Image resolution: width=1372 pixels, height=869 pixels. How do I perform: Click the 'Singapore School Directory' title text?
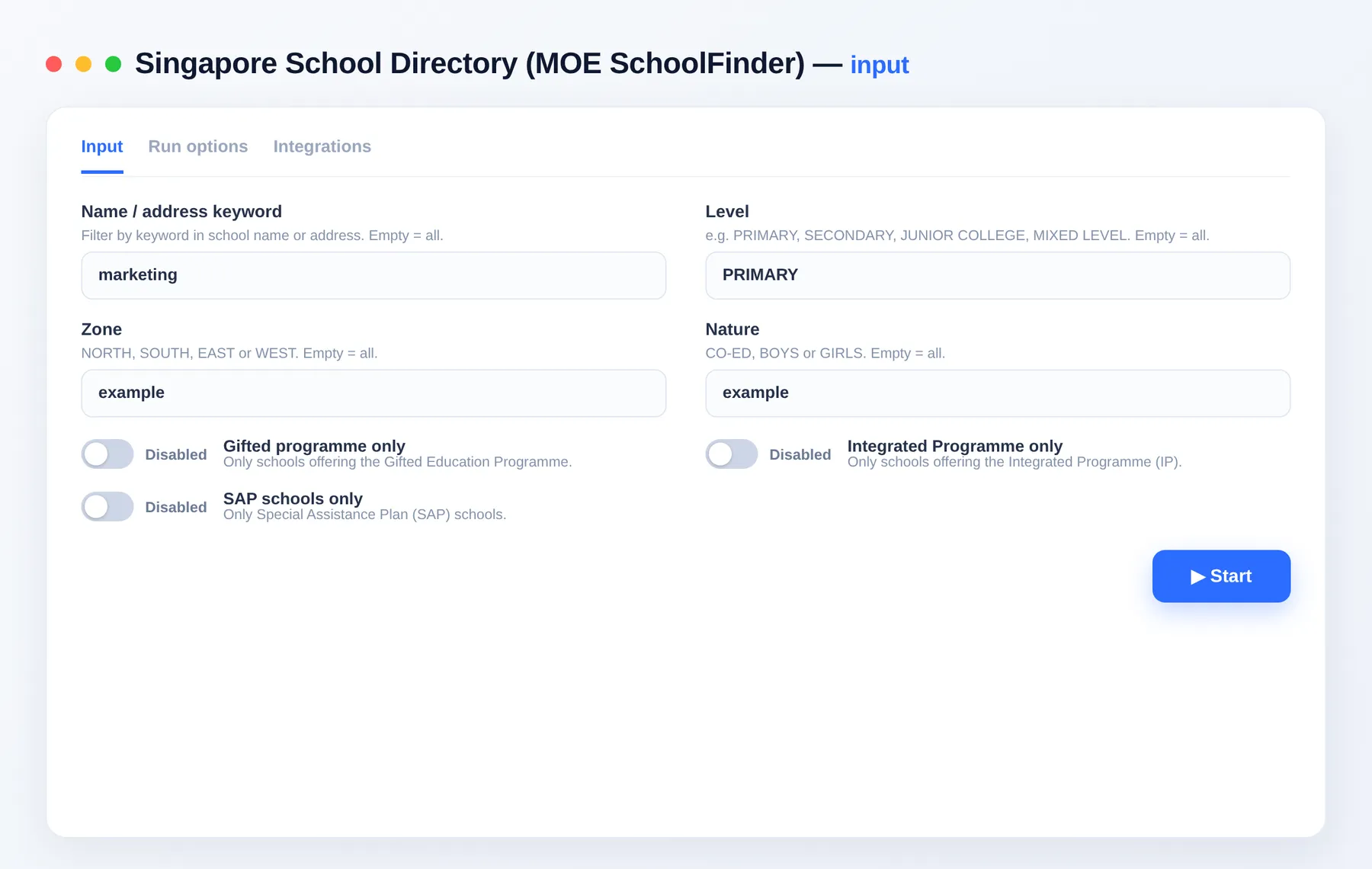click(326, 63)
